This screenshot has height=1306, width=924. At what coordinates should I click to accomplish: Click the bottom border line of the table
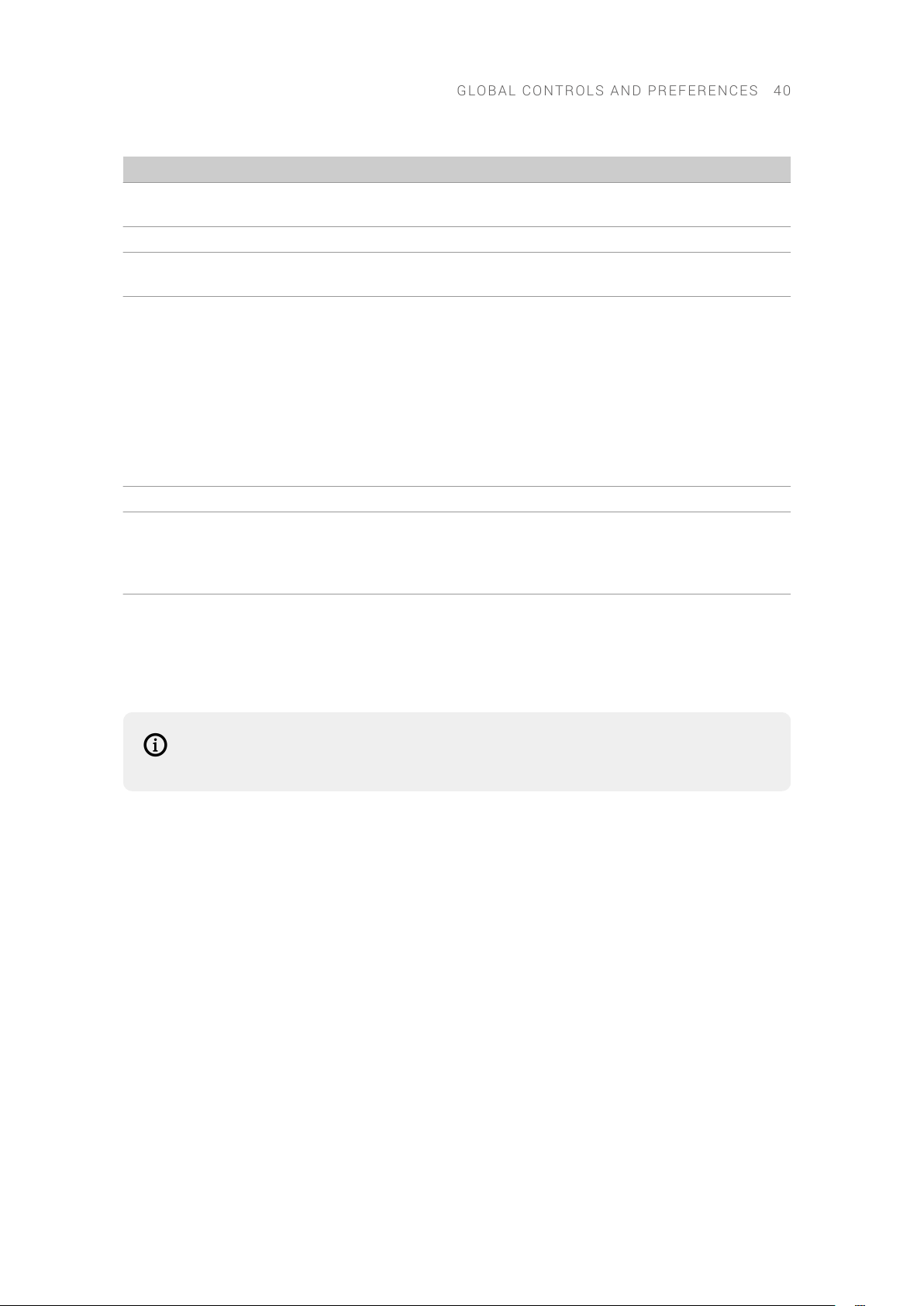point(457,594)
